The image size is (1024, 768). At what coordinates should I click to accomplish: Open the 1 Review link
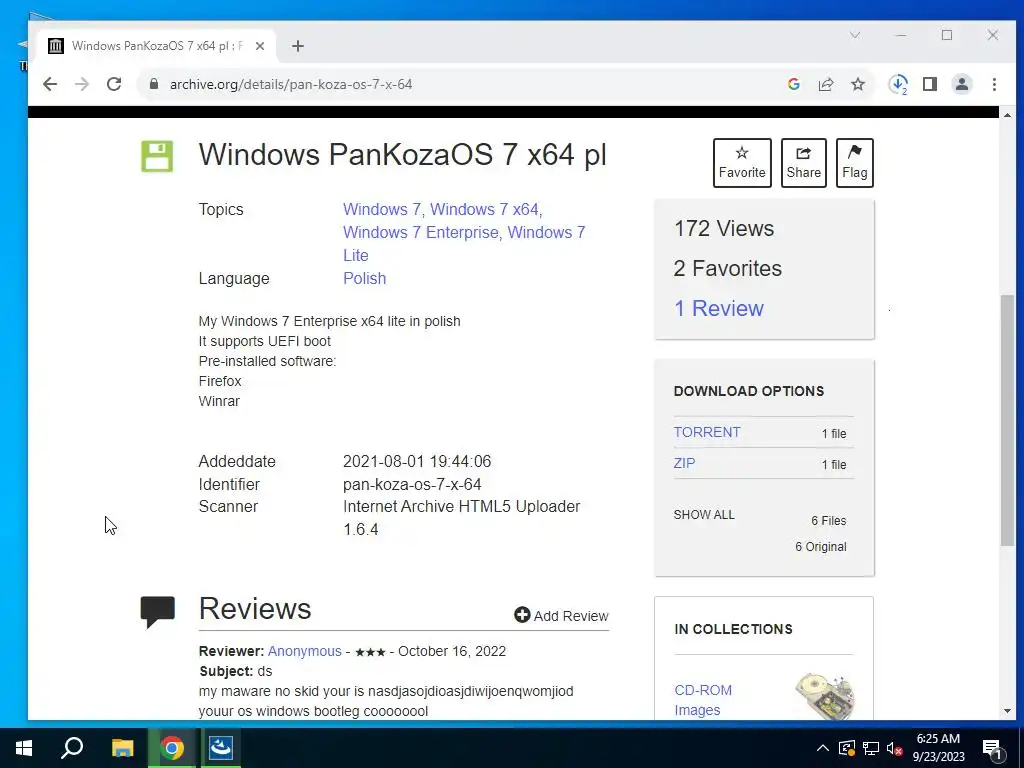coord(718,308)
